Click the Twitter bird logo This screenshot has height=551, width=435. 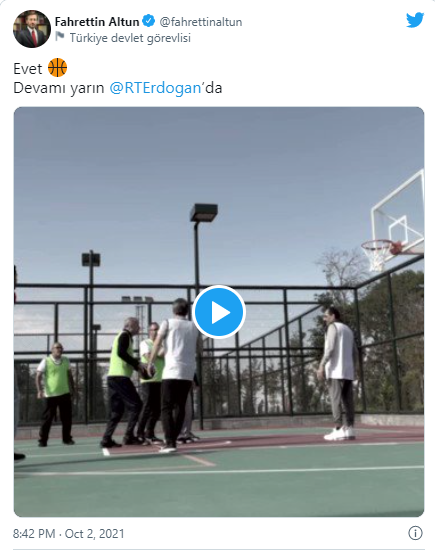coord(415,20)
